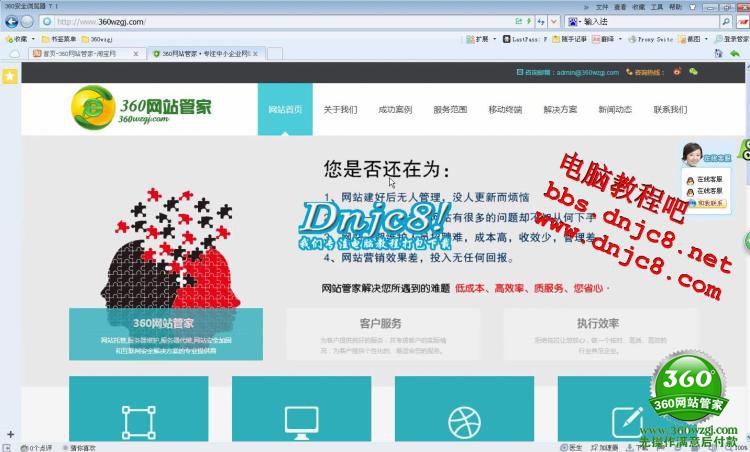Open the 工具 menu
This screenshot has height=452, width=750.
(x=657, y=7)
